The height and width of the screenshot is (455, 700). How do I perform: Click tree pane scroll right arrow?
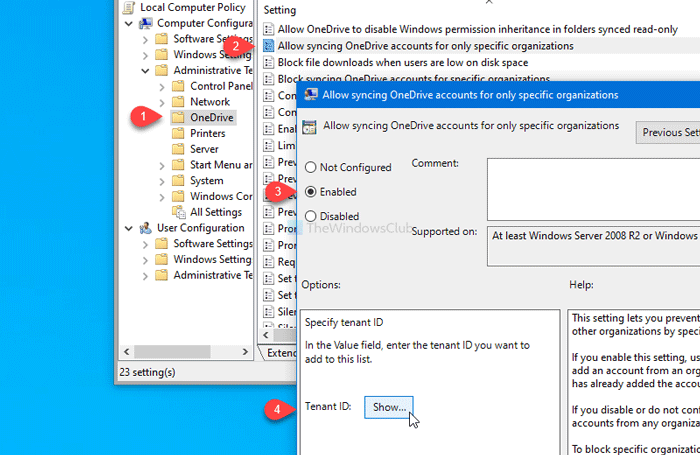(x=245, y=352)
